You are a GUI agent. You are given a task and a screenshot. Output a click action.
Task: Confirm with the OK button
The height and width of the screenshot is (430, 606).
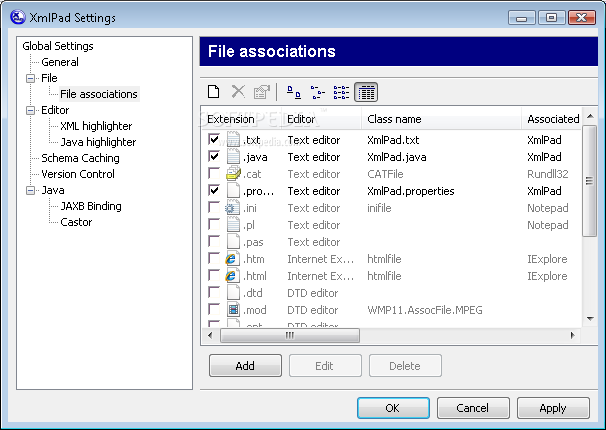coord(393,408)
